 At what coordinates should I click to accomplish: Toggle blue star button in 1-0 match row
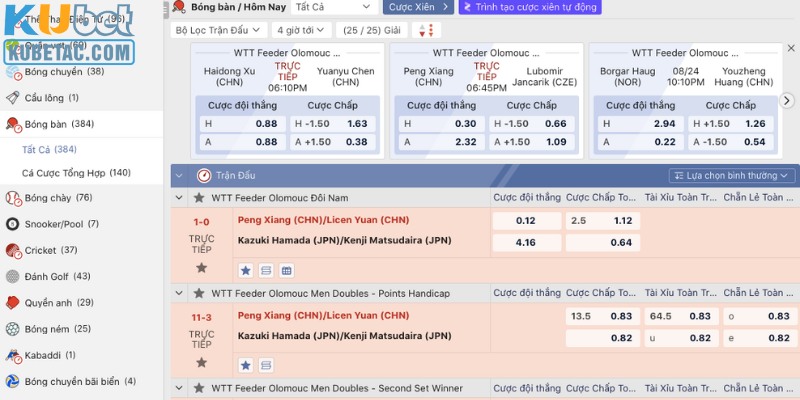pos(246,270)
